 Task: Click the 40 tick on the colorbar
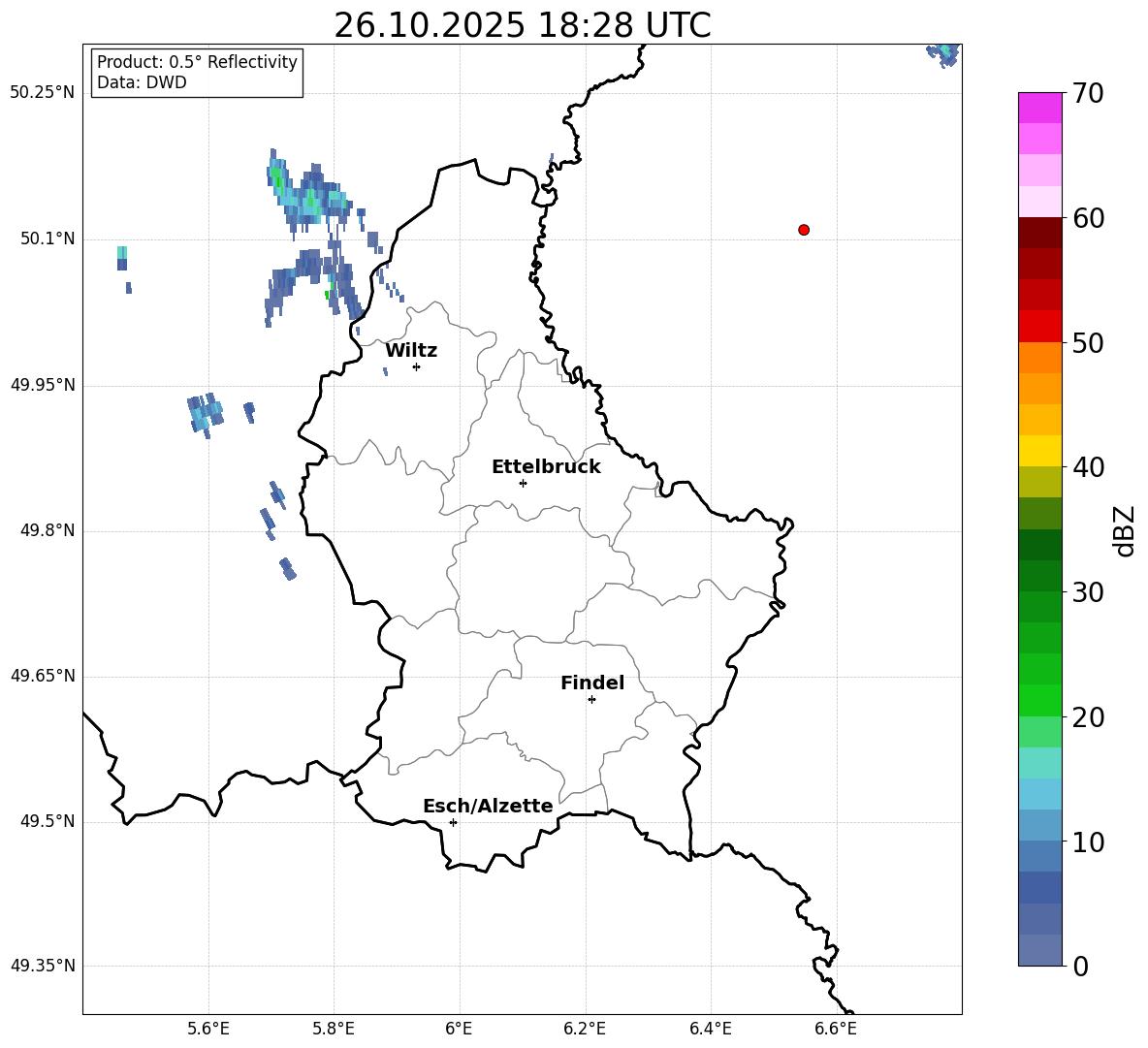1087,467
